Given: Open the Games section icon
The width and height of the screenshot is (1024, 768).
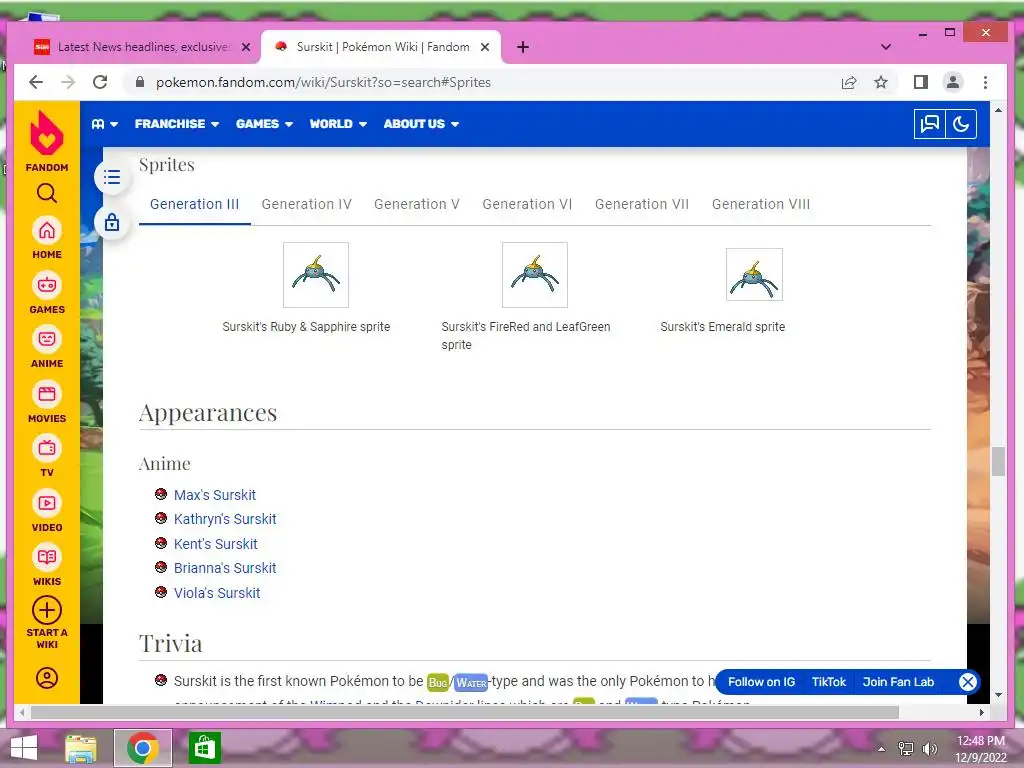Looking at the screenshot, I should pyautogui.click(x=47, y=285).
